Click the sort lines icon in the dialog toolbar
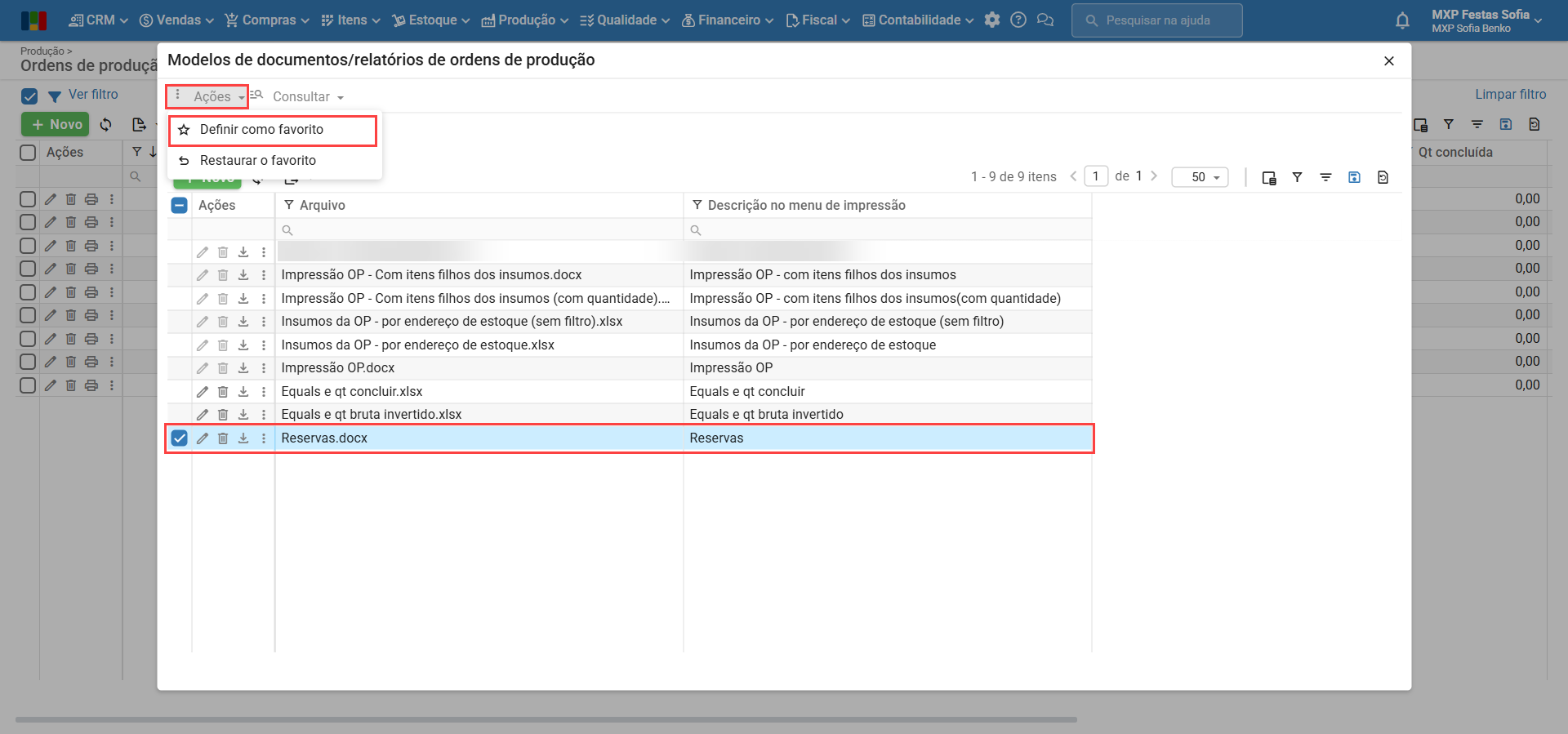 [x=1325, y=177]
